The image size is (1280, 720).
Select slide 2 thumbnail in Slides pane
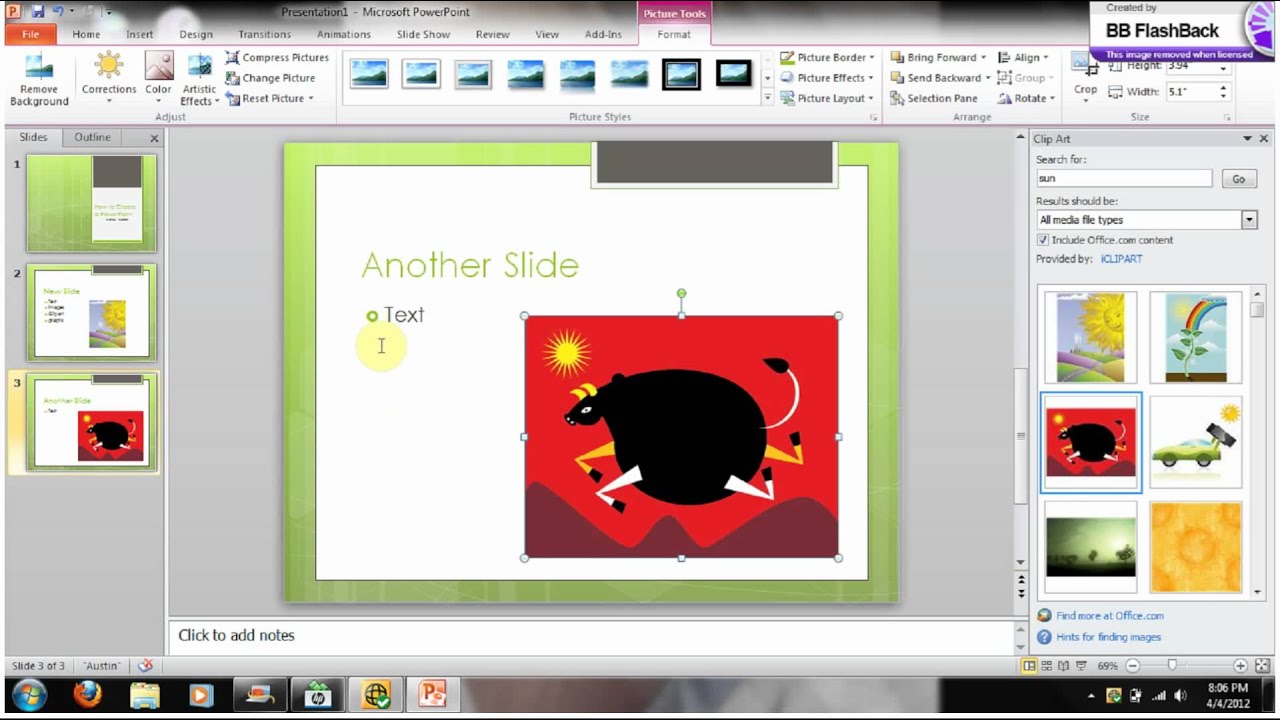click(x=91, y=312)
